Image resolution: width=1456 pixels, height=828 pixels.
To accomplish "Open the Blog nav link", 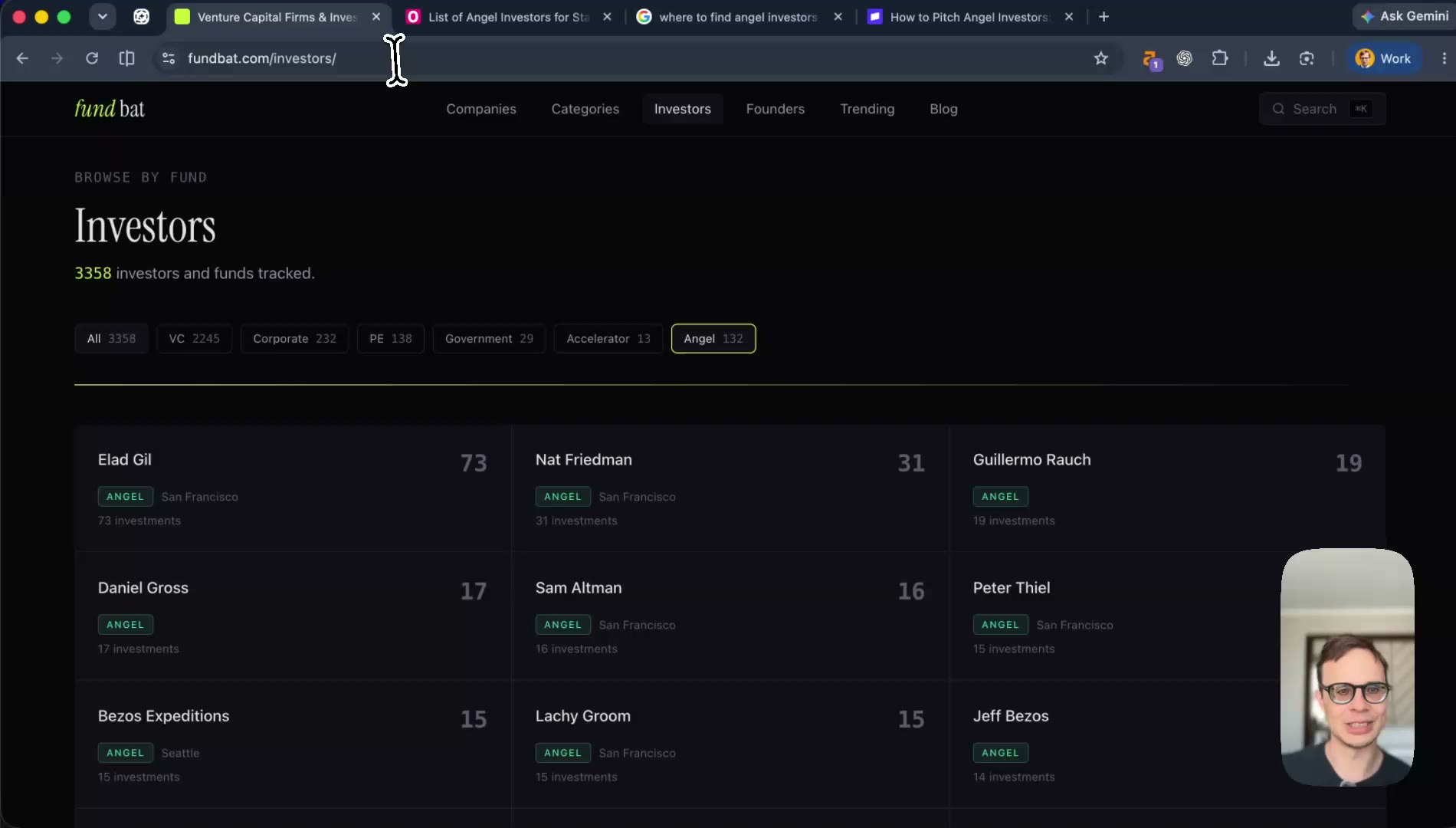I will (943, 109).
